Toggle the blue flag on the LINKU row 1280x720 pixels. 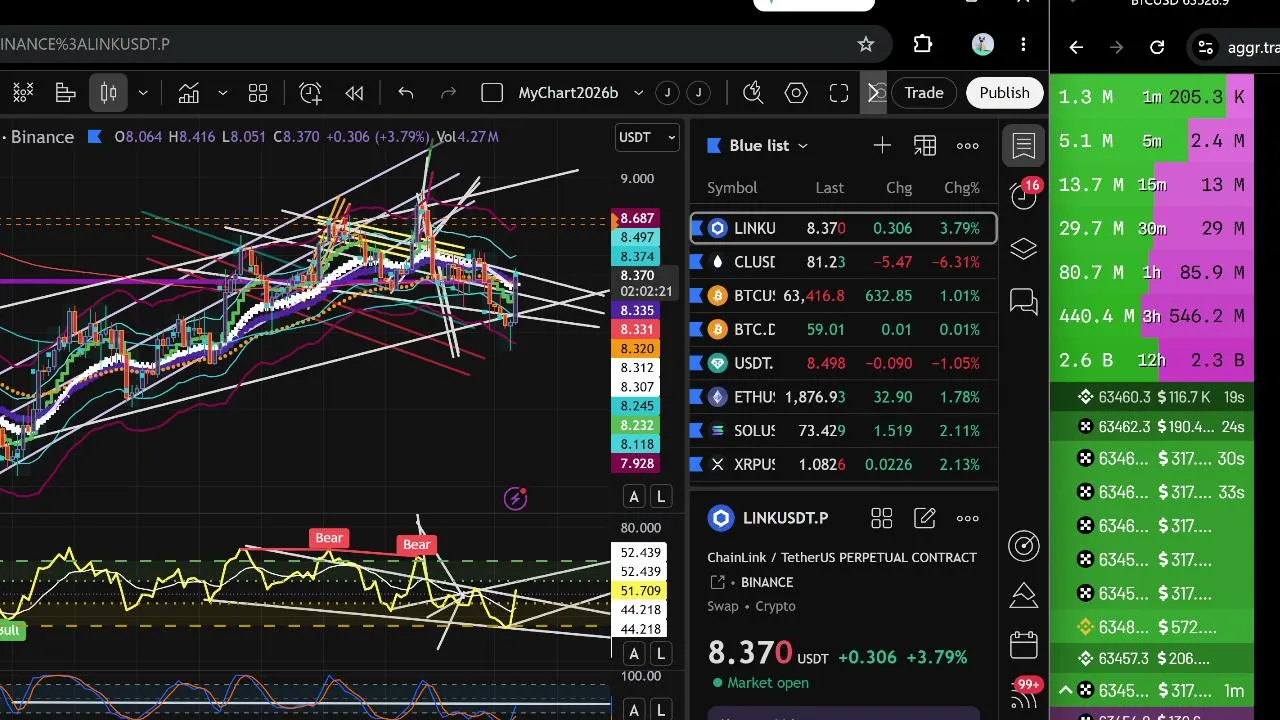697,228
